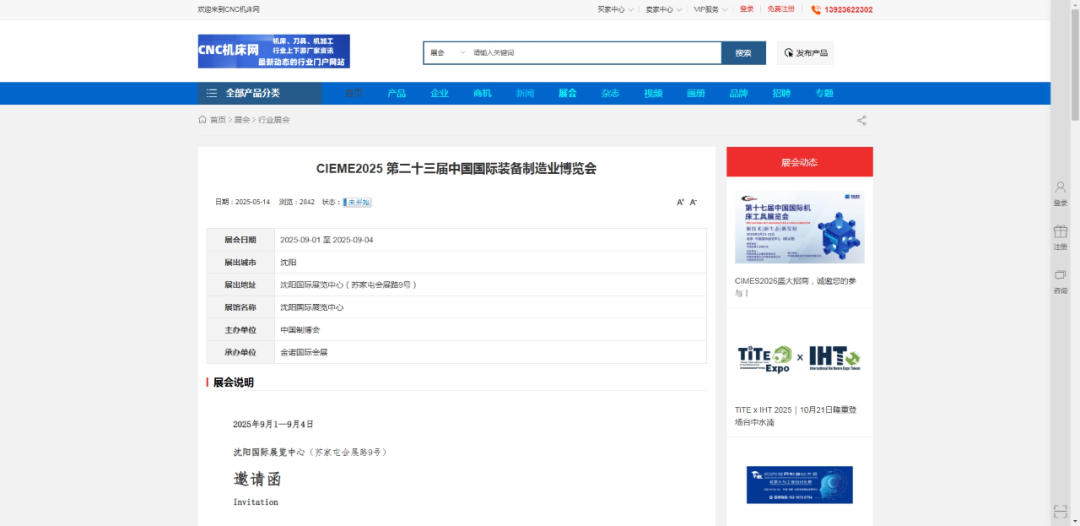The width and height of the screenshot is (1080, 526).
Task: Click the 展会日期 row label
Action: [240, 240]
